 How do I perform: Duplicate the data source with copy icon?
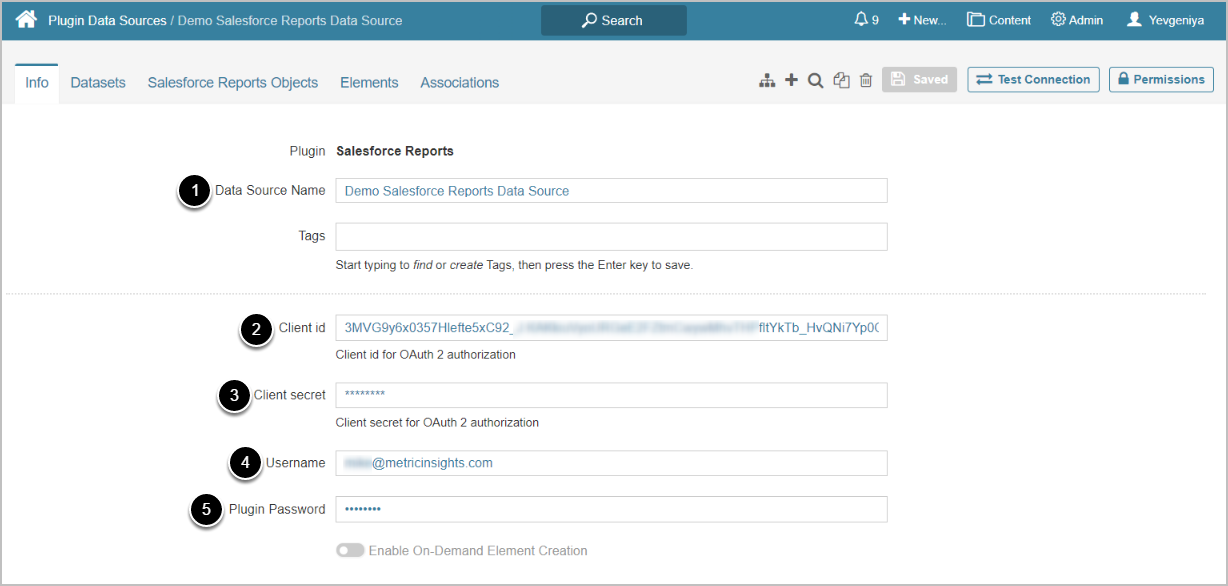point(841,81)
